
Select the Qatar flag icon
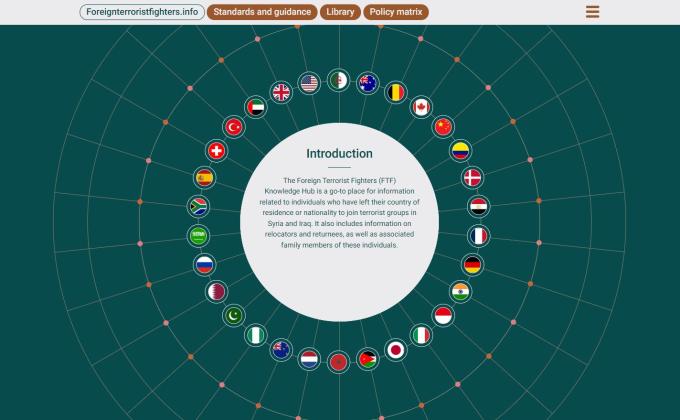[x=216, y=292]
